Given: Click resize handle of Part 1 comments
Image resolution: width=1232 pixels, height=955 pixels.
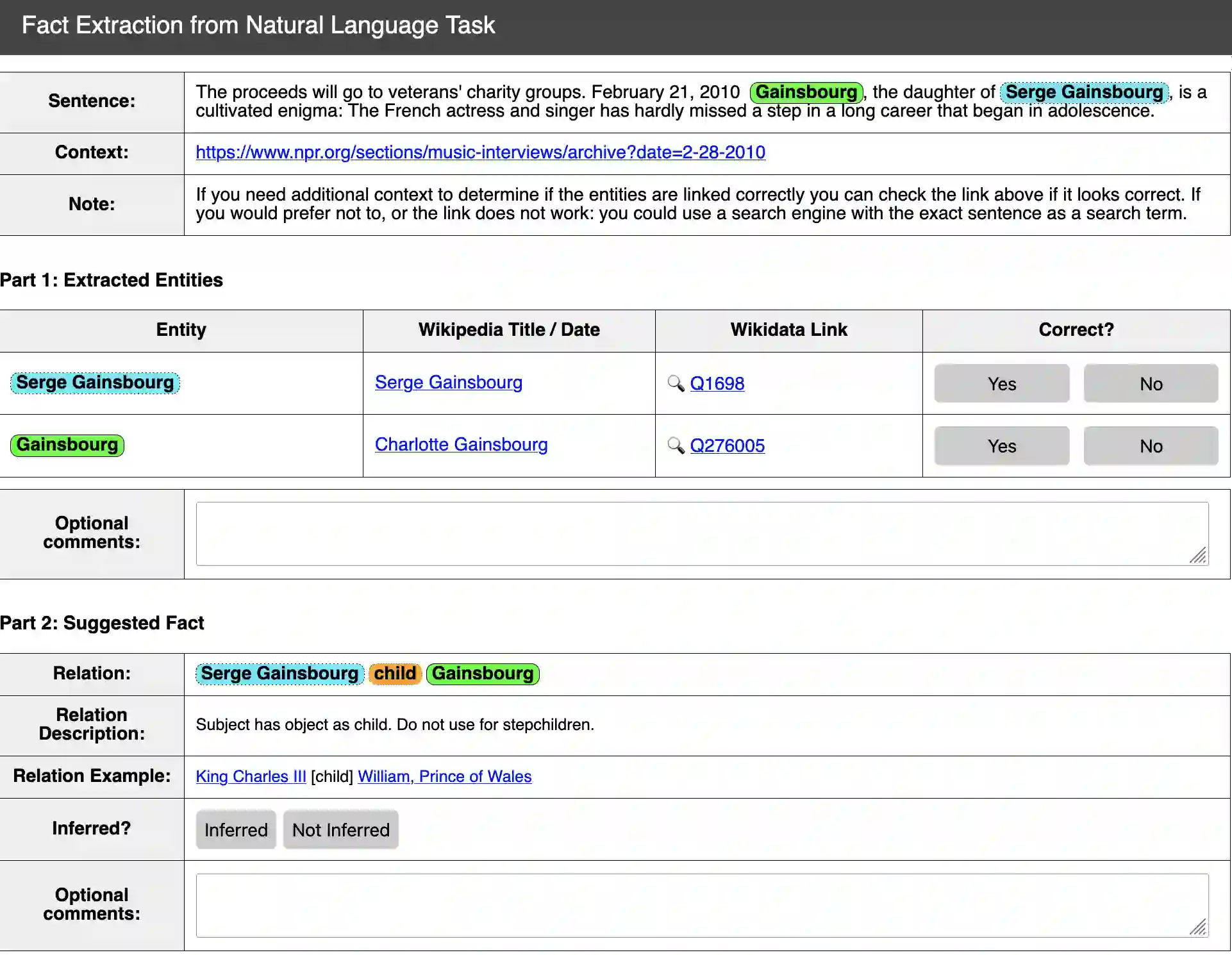Looking at the screenshot, I should coord(1198,556).
